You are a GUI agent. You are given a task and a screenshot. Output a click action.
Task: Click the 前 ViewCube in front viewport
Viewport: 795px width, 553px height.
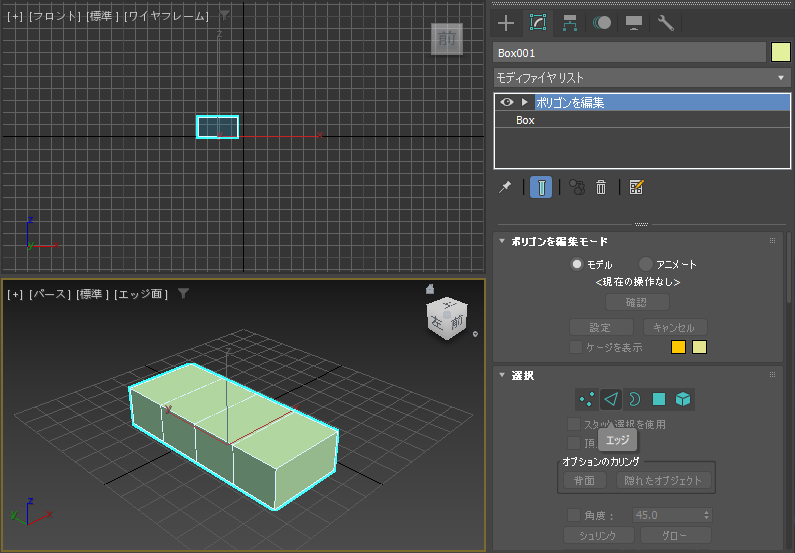pos(447,39)
